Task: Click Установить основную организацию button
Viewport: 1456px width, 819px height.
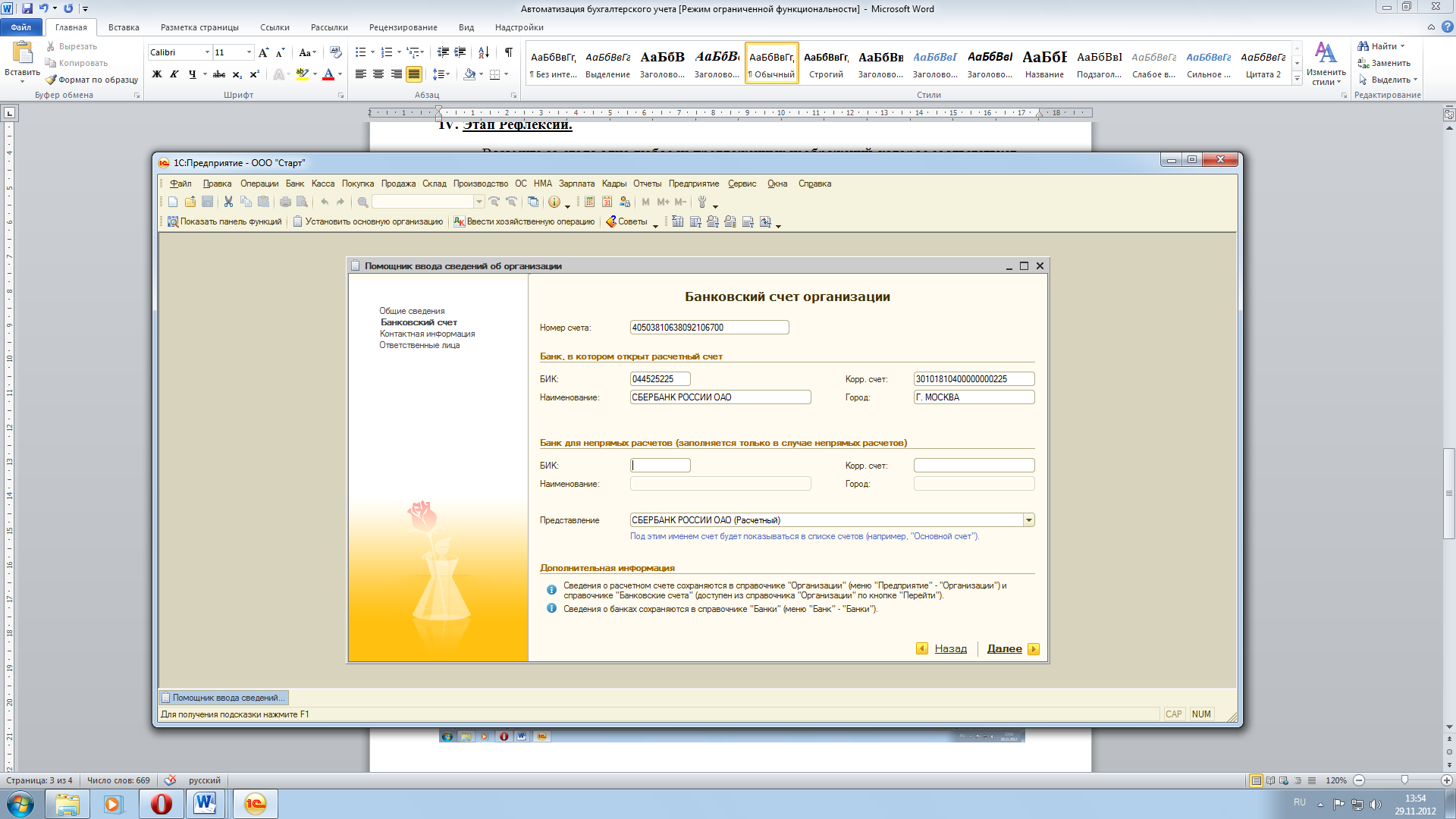Action: [368, 221]
